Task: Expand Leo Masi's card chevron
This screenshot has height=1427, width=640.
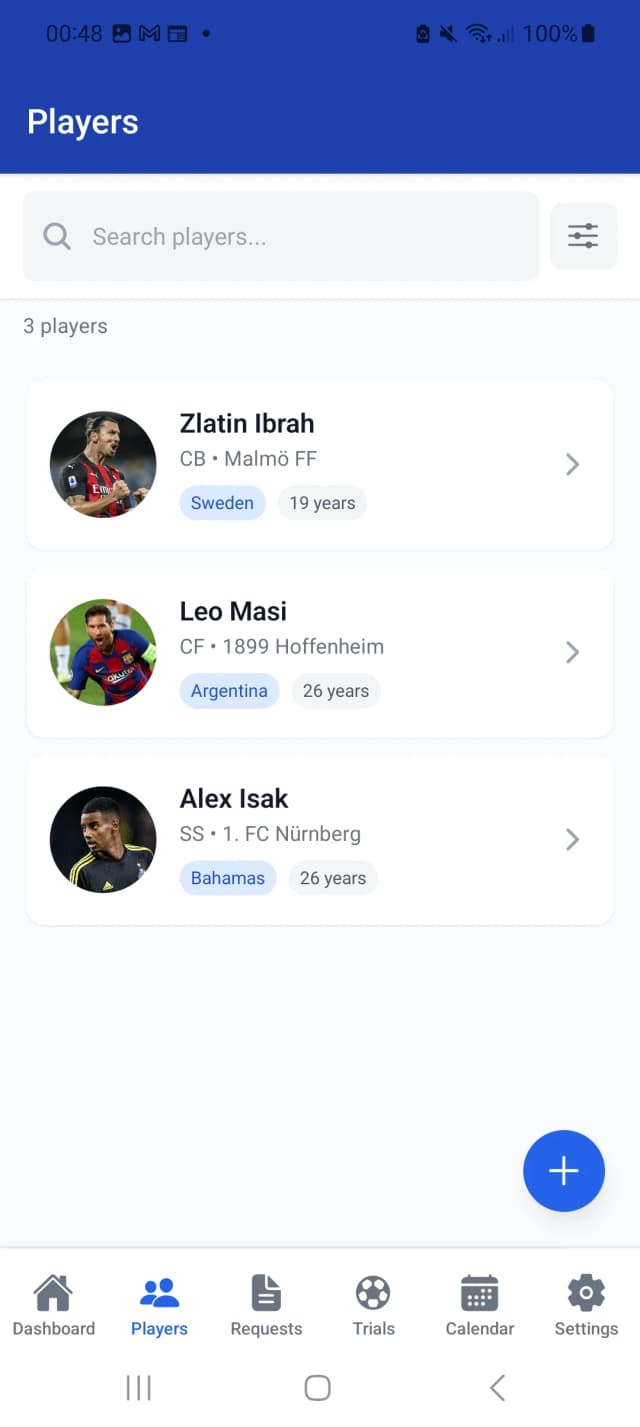Action: click(571, 652)
